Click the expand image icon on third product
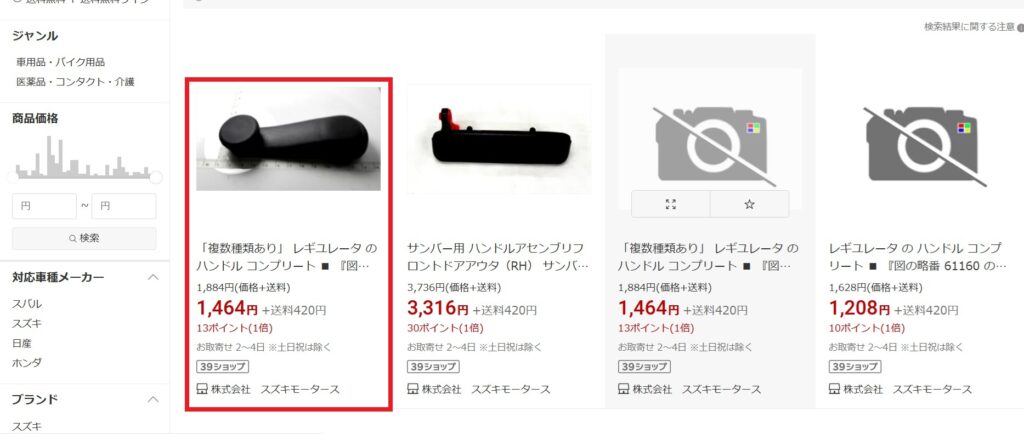 (x=670, y=204)
